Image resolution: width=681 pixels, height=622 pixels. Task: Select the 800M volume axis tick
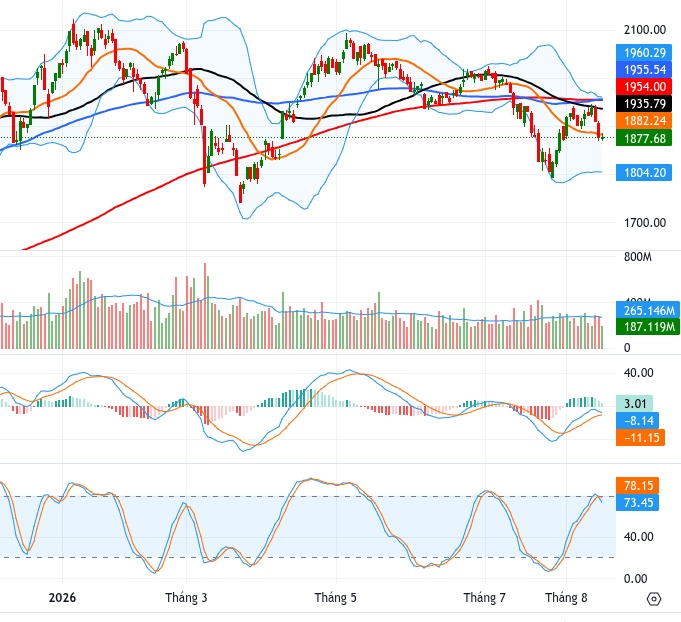pyautogui.click(x=638, y=257)
